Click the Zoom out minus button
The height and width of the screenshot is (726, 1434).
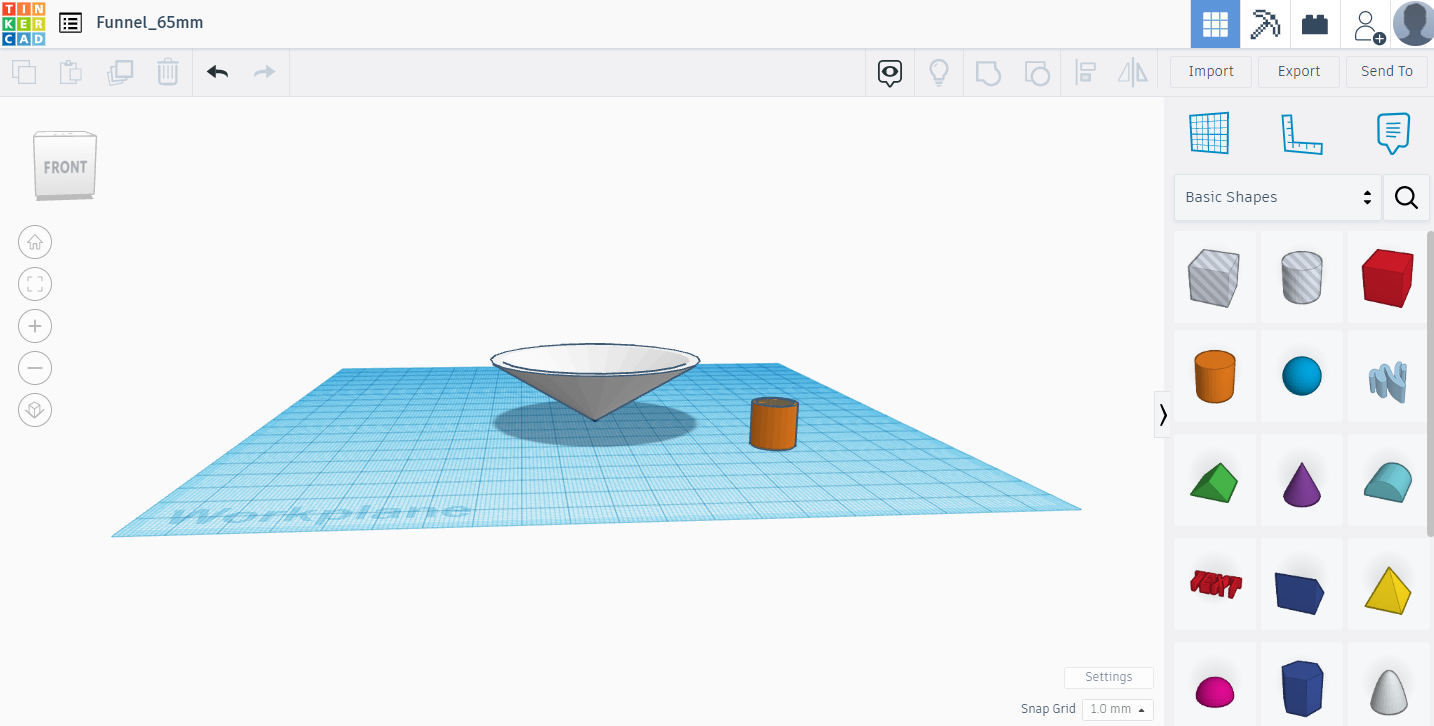click(x=35, y=368)
